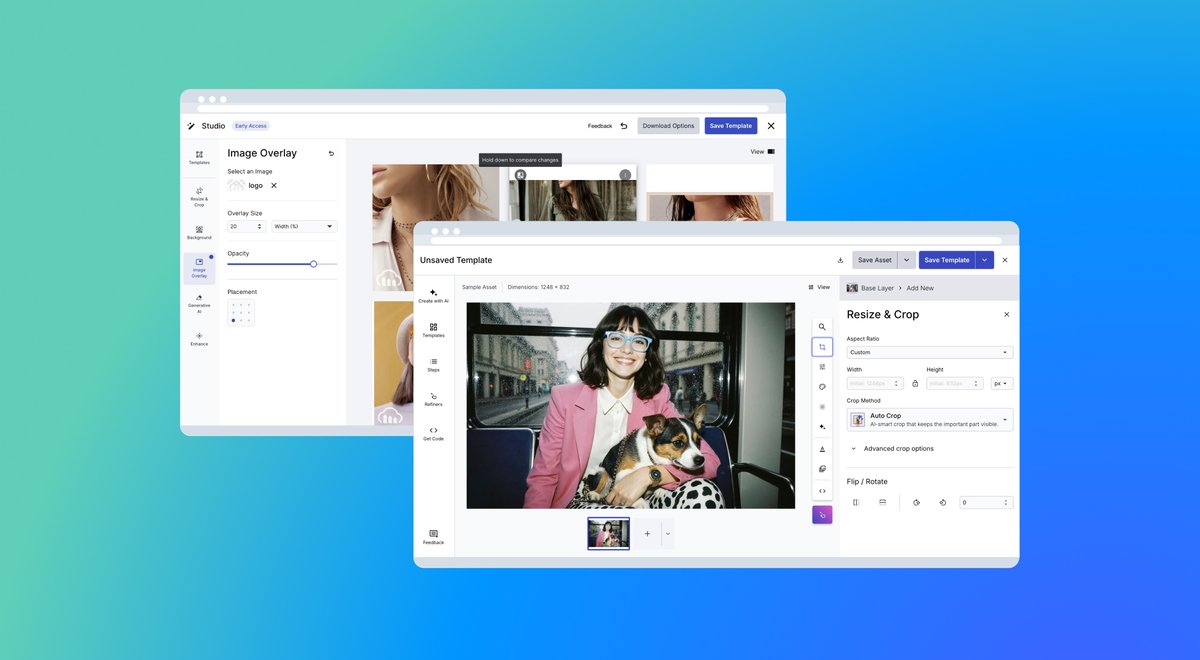The height and width of the screenshot is (660, 1200).
Task: Open the more options icon on middle preview
Action: pos(625,175)
